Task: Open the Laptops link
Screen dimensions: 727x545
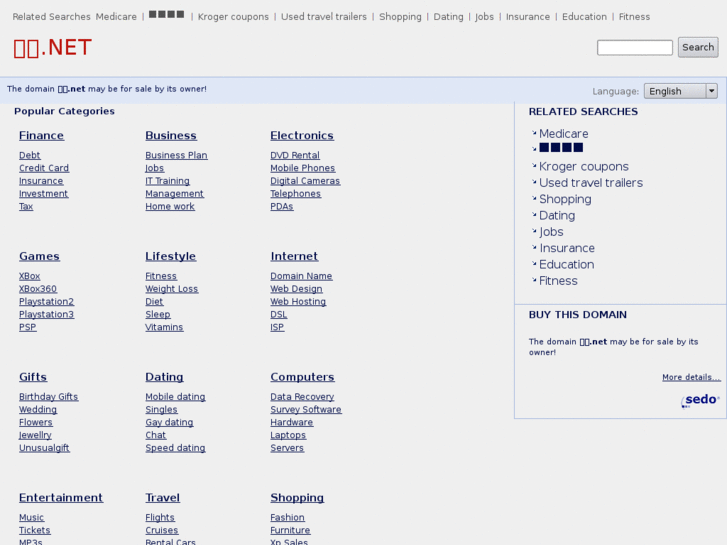Action: [288, 435]
